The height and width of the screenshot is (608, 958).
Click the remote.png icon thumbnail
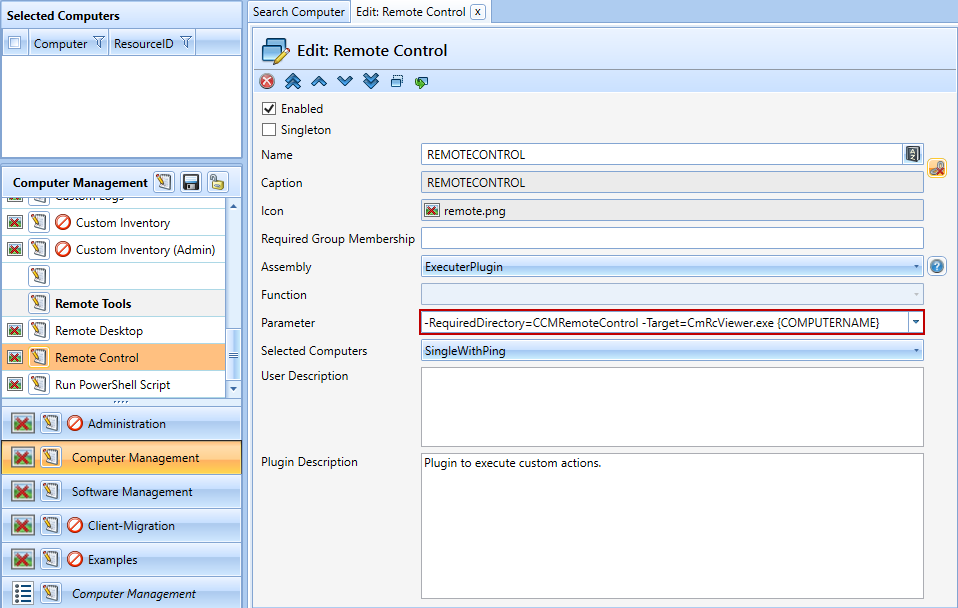click(x=432, y=211)
